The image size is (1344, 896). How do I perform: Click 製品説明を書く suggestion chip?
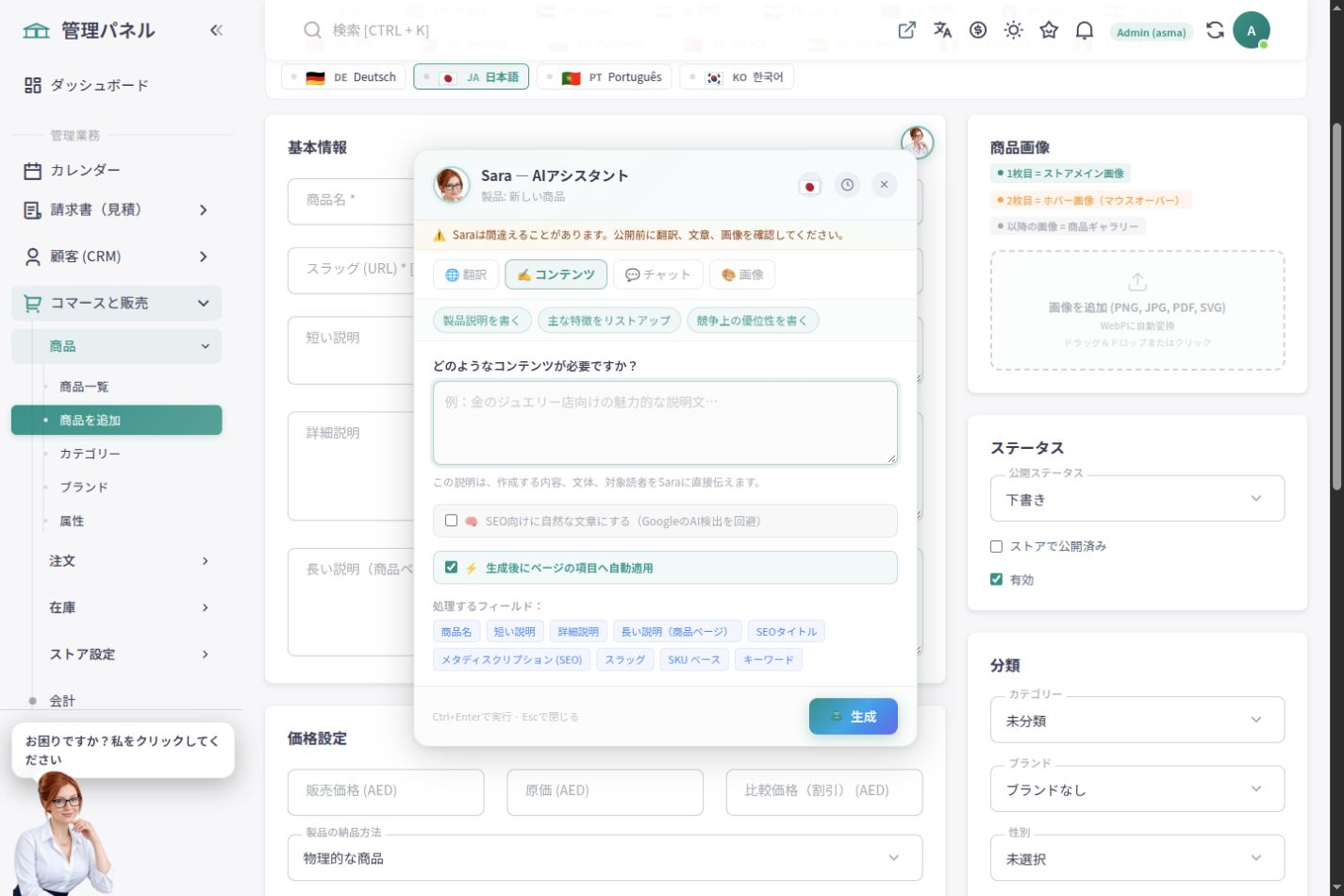tap(482, 321)
